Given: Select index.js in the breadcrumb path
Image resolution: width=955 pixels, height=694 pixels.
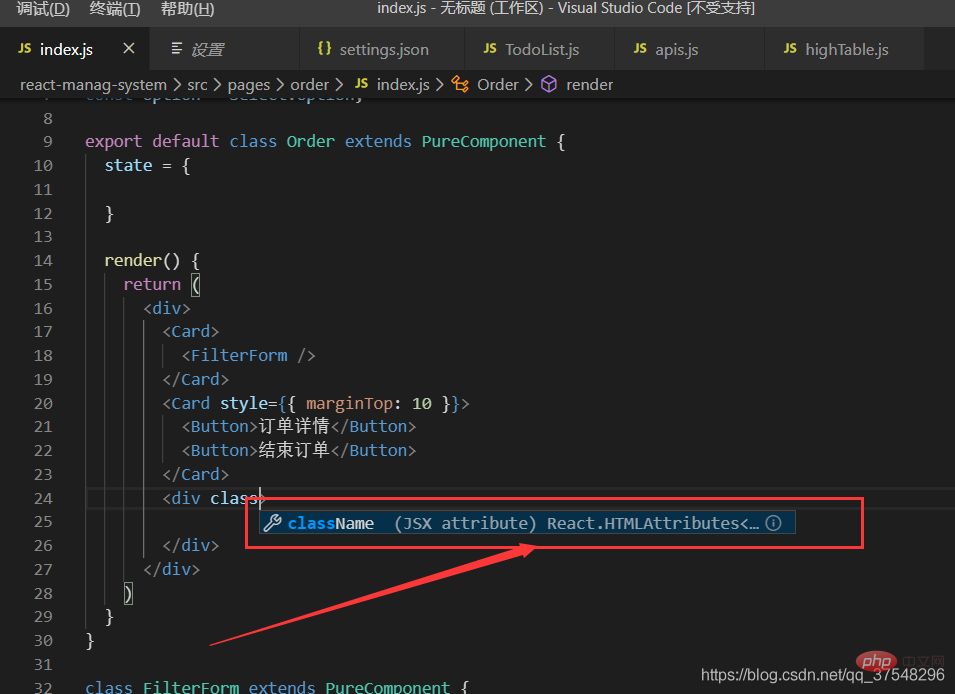Looking at the screenshot, I should [x=403, y=85].
